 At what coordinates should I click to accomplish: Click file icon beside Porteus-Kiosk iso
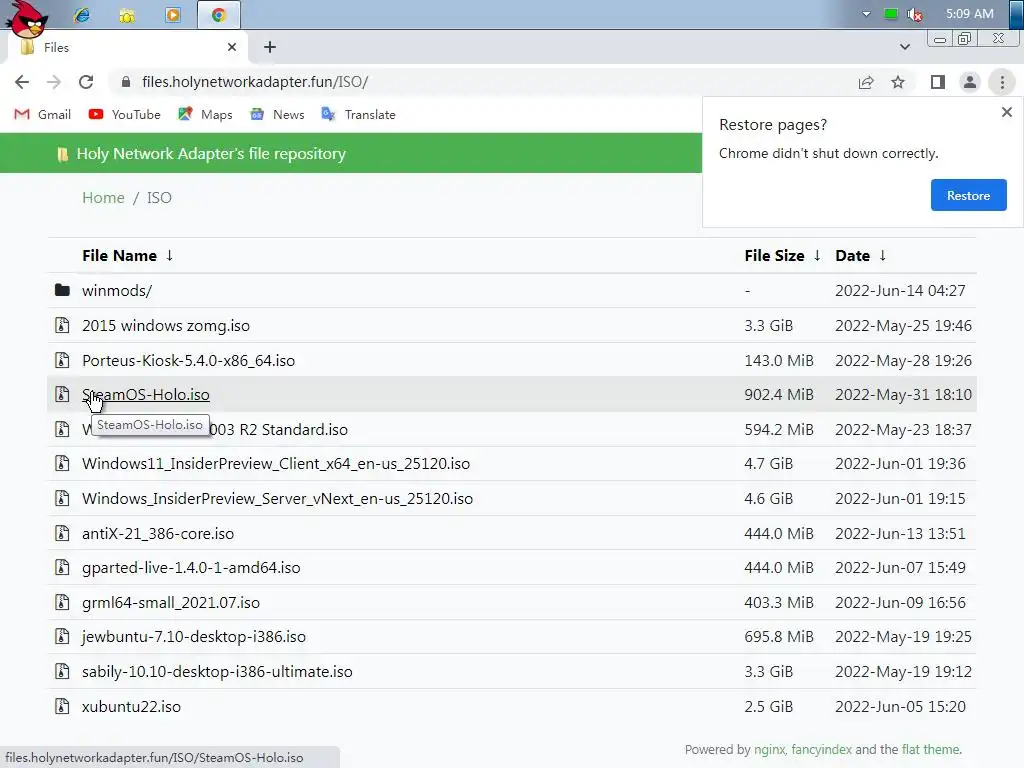click(x=62, y=360)
